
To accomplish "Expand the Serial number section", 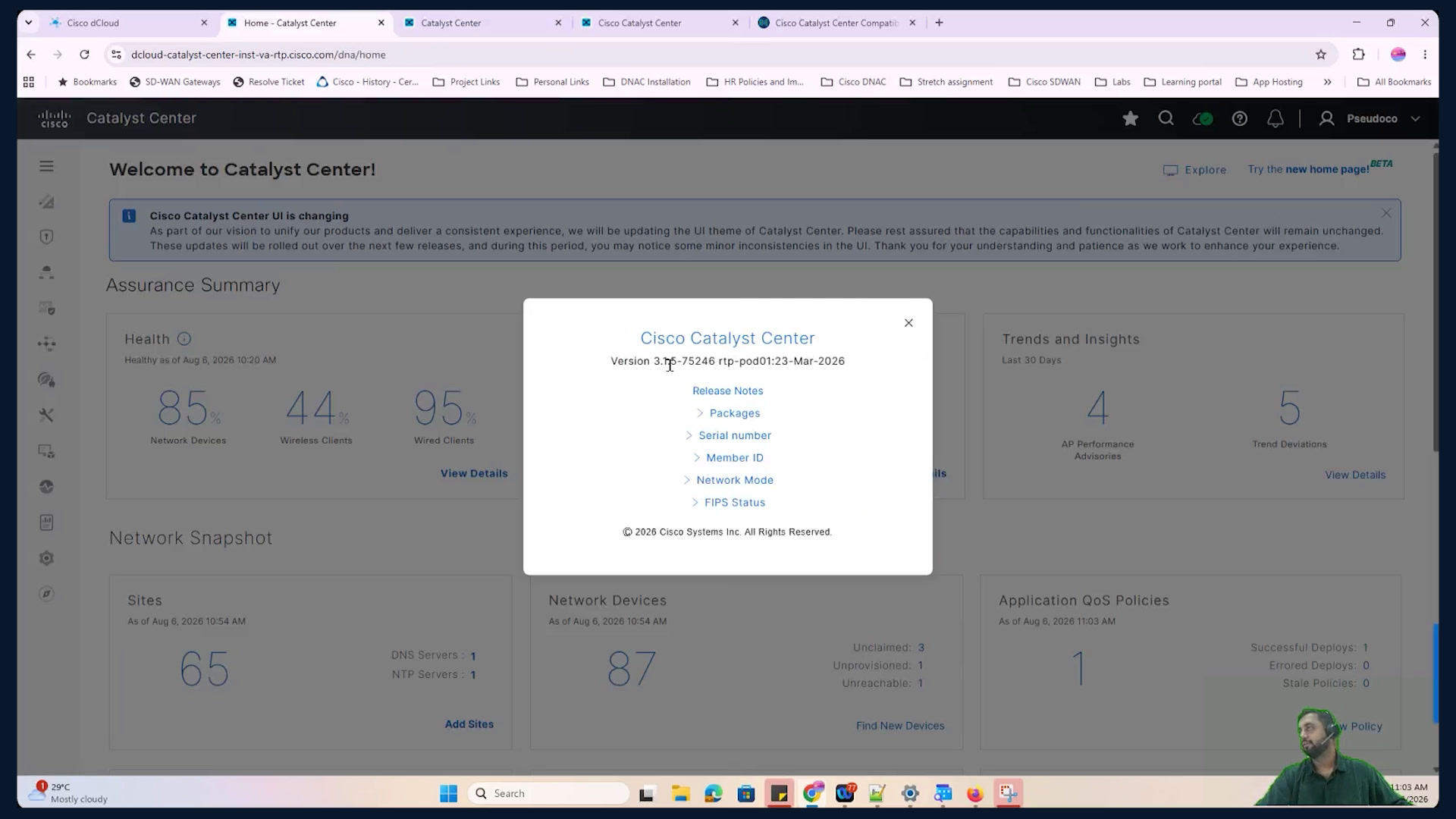I will (728, 435).
